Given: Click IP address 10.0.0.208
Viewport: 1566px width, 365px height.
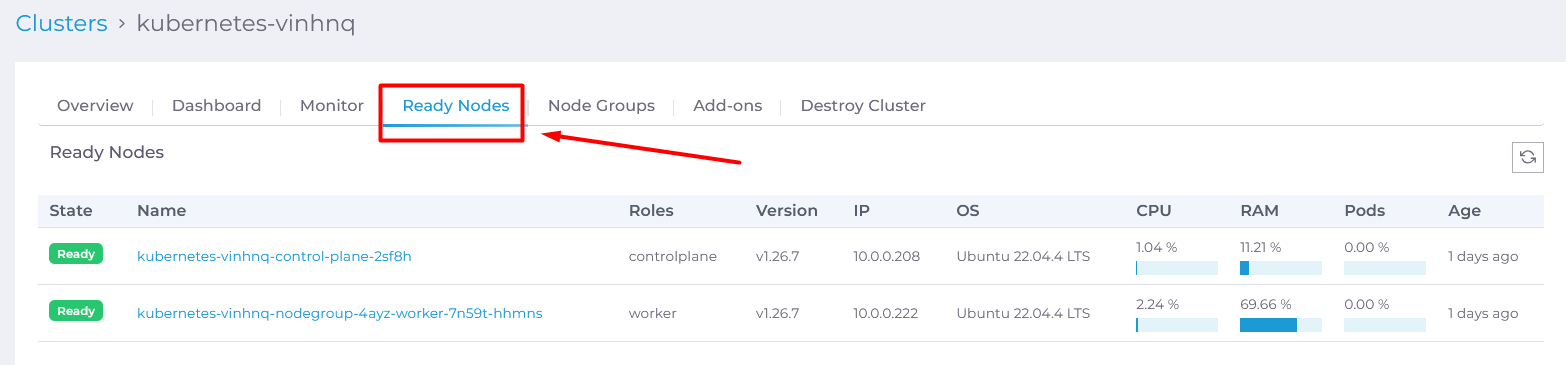Looking at the screenshot, I should [885, 256].
